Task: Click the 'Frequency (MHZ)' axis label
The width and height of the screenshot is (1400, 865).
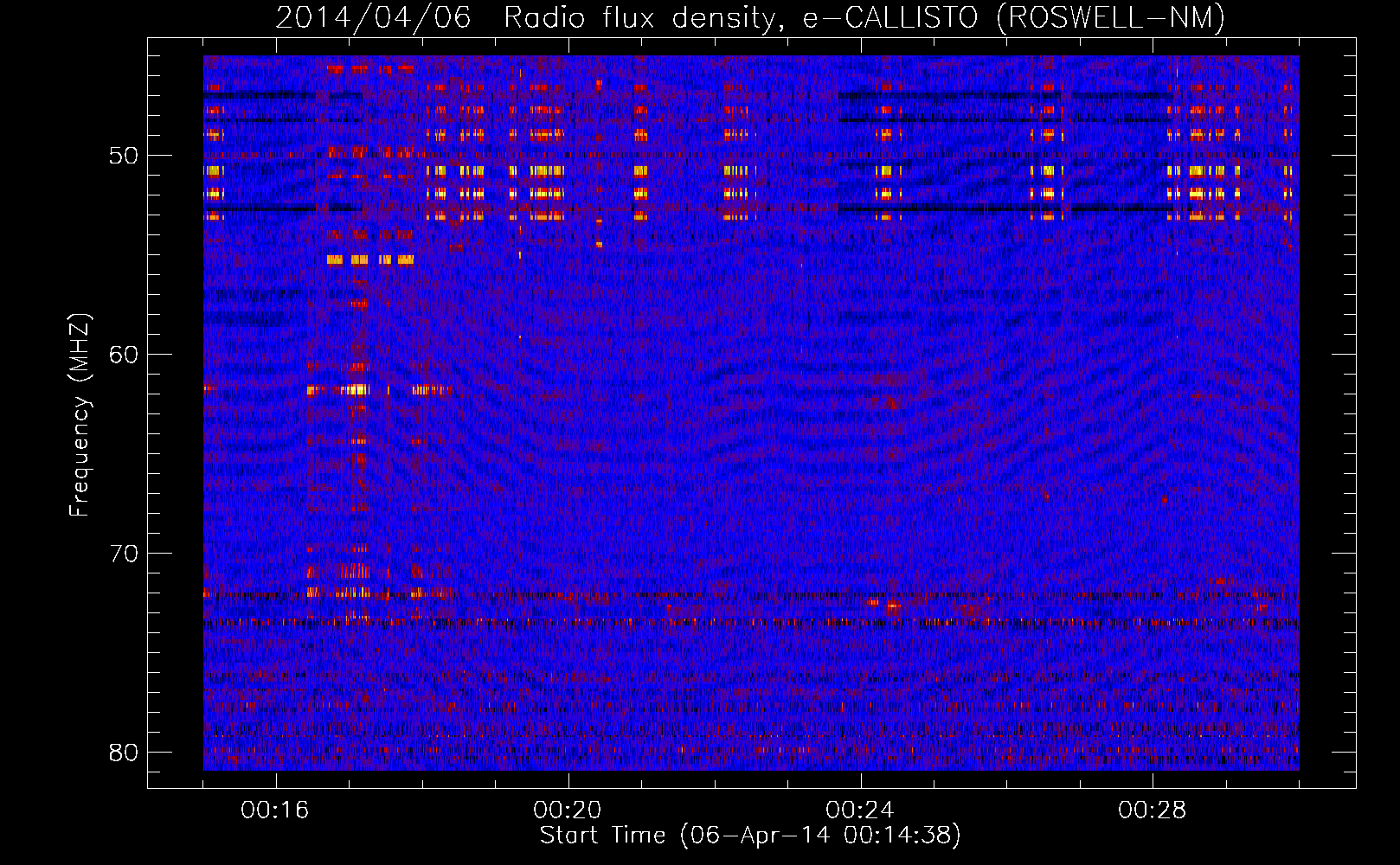Action: click(x=80, y=415)
